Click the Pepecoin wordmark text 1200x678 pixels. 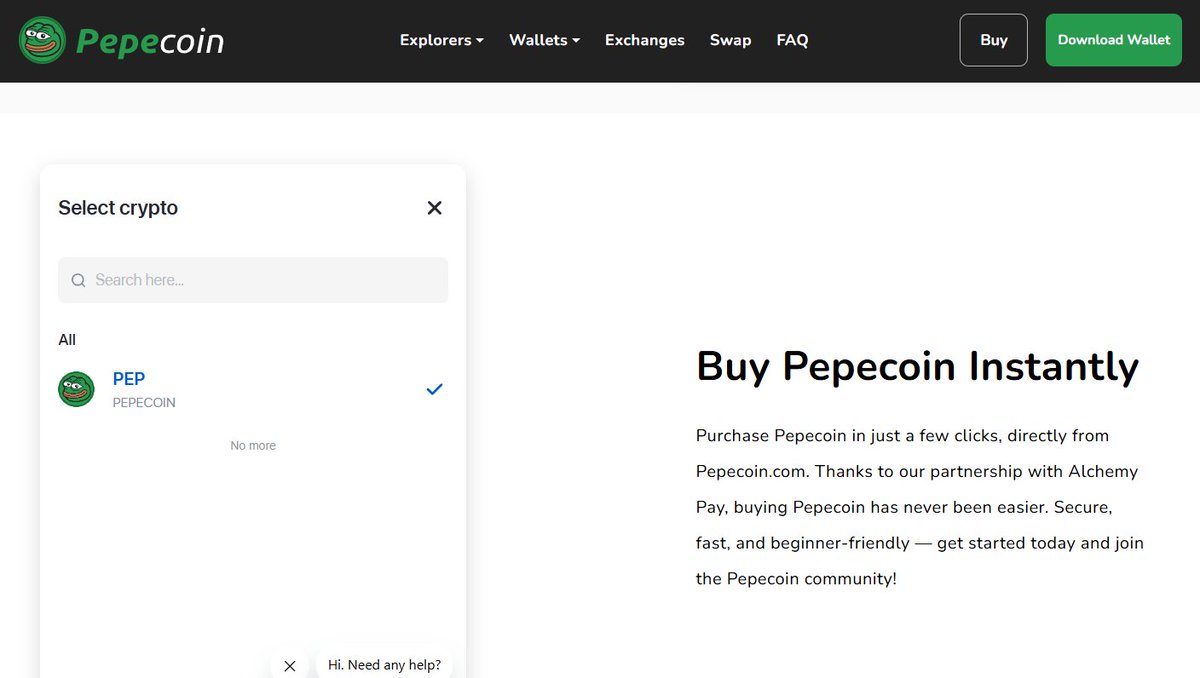[x=150, y=41]
